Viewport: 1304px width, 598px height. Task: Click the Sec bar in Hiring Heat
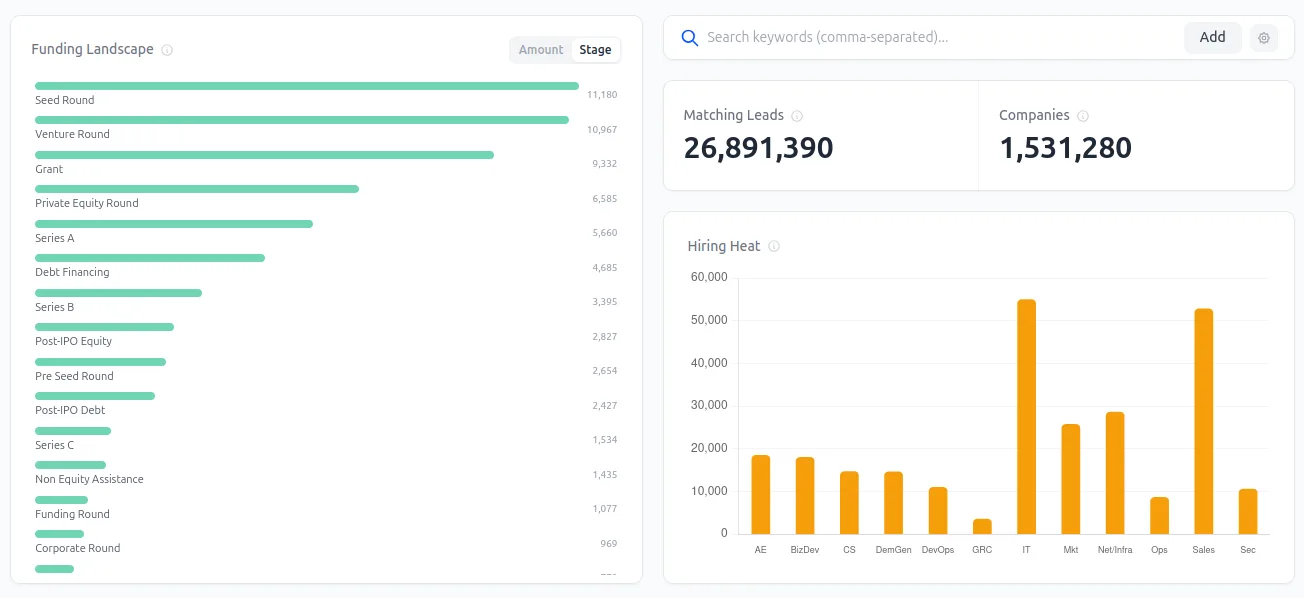click(1248, 511)
